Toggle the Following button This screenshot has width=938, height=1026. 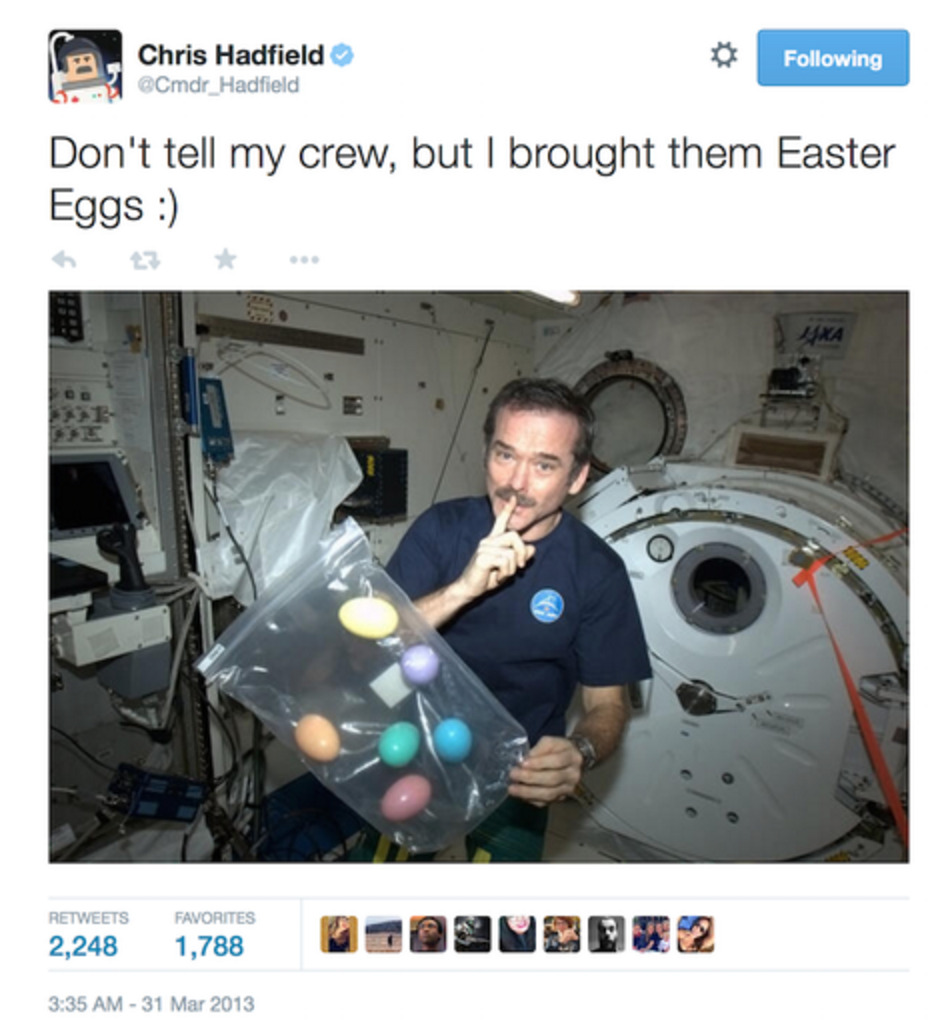[x=833, y=58]
